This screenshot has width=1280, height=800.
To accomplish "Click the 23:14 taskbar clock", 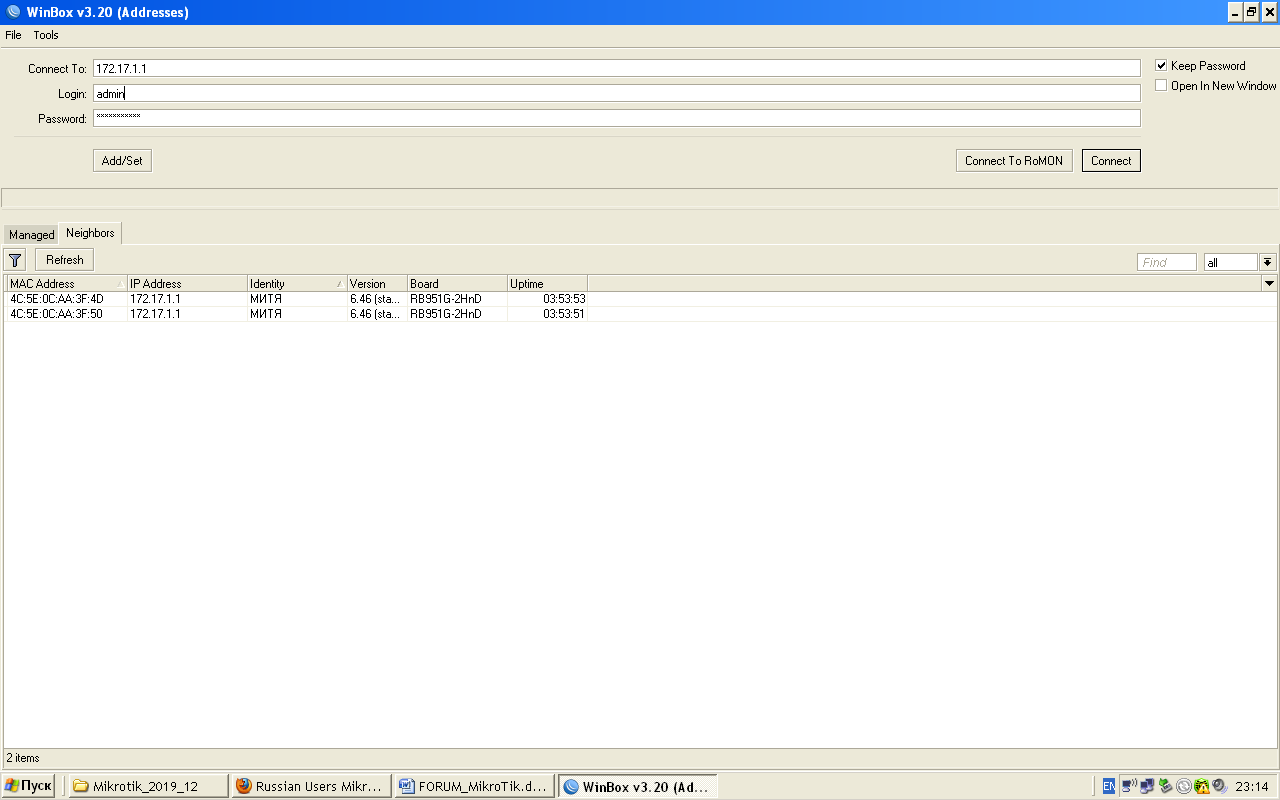I will click(1252, 786).
